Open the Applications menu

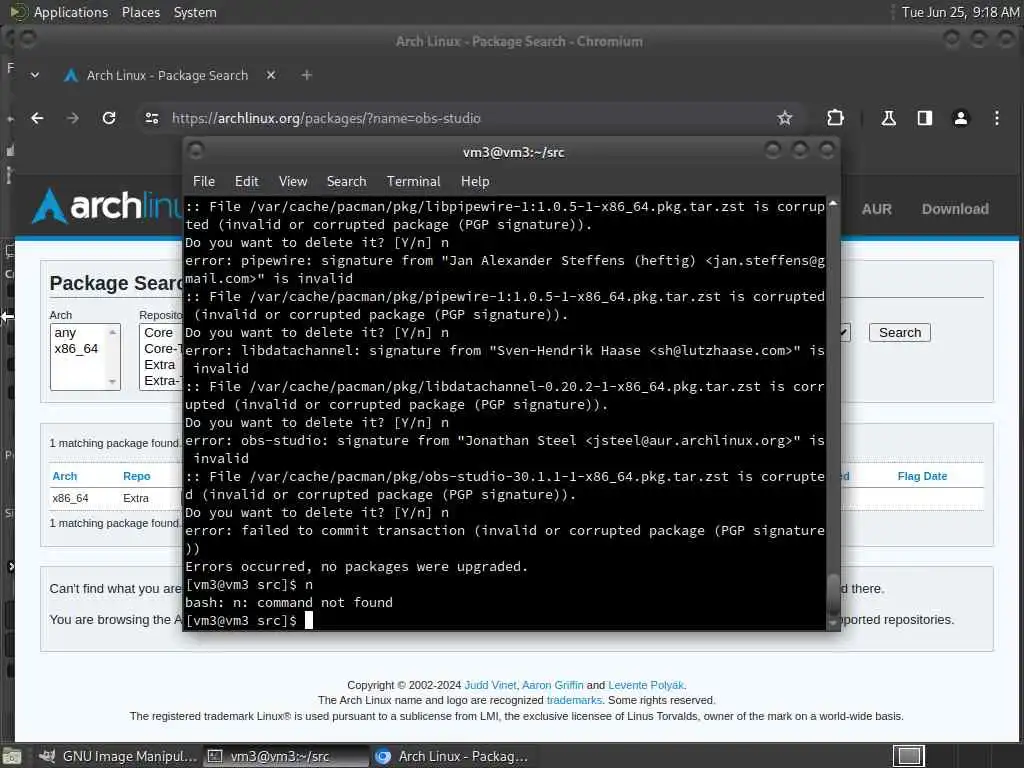(x=71, y=12)
